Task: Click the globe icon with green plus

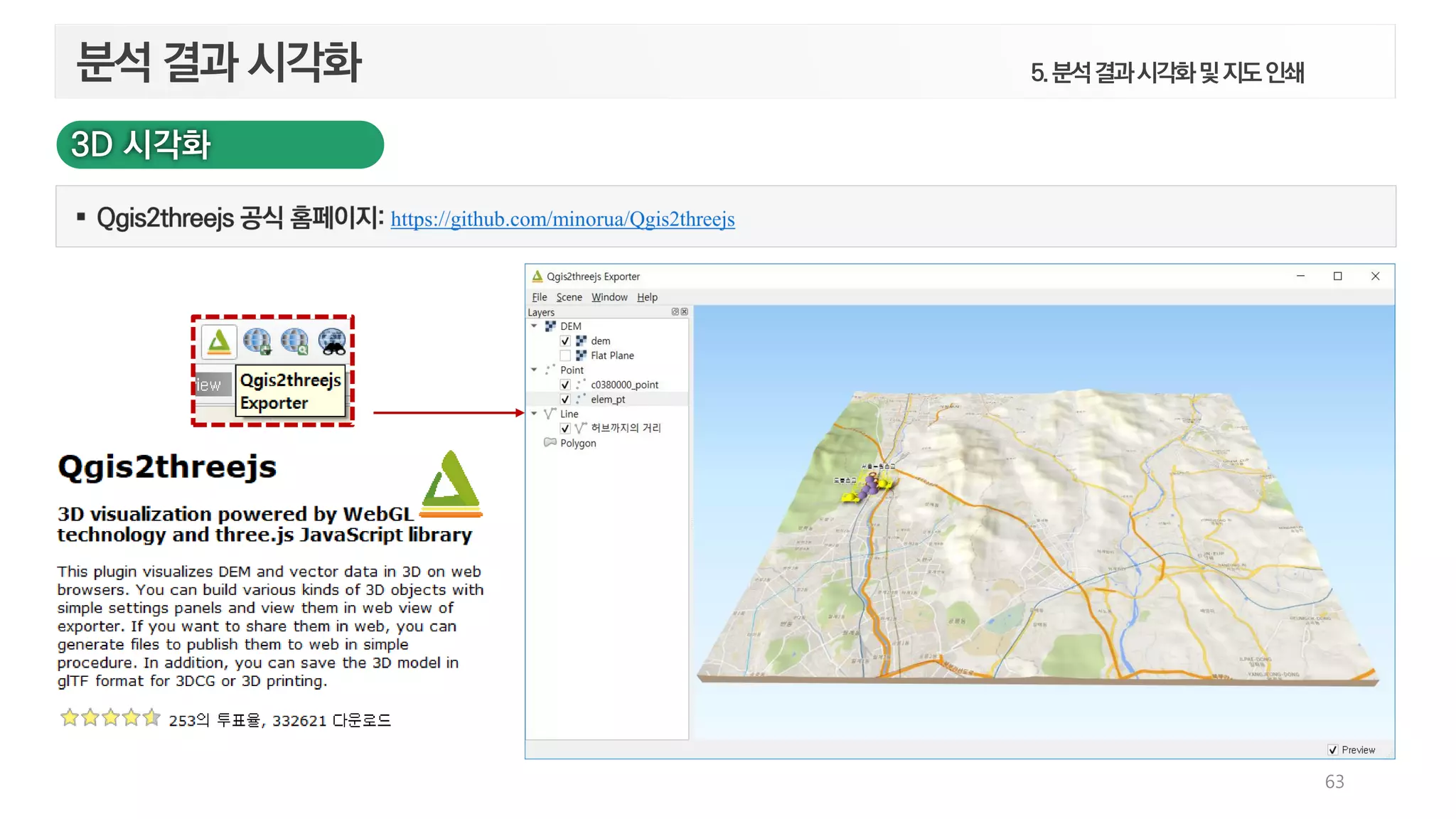Action: pyautogui.click(x=257, y=341)
